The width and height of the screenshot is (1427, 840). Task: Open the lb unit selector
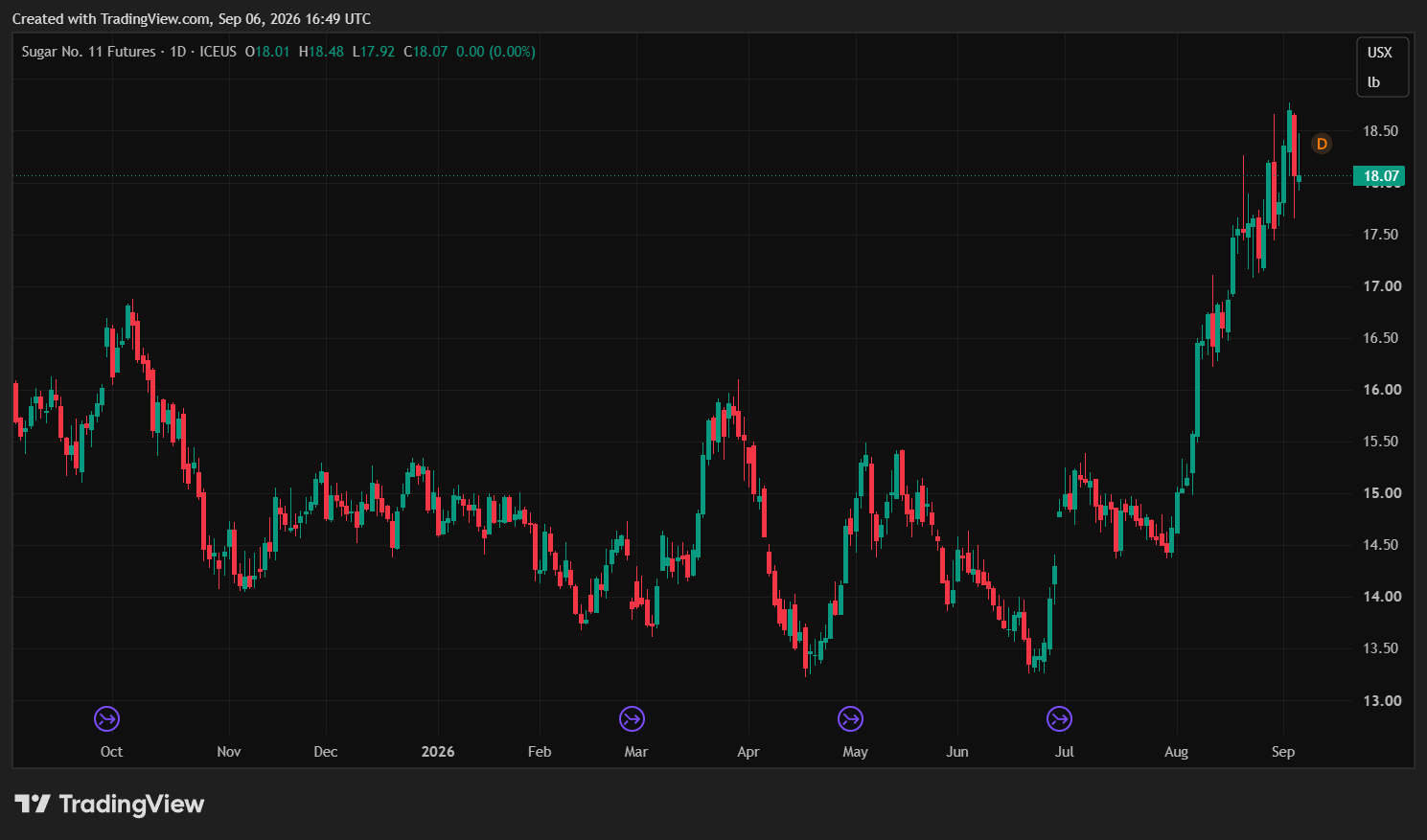[x=1373, y=82]
